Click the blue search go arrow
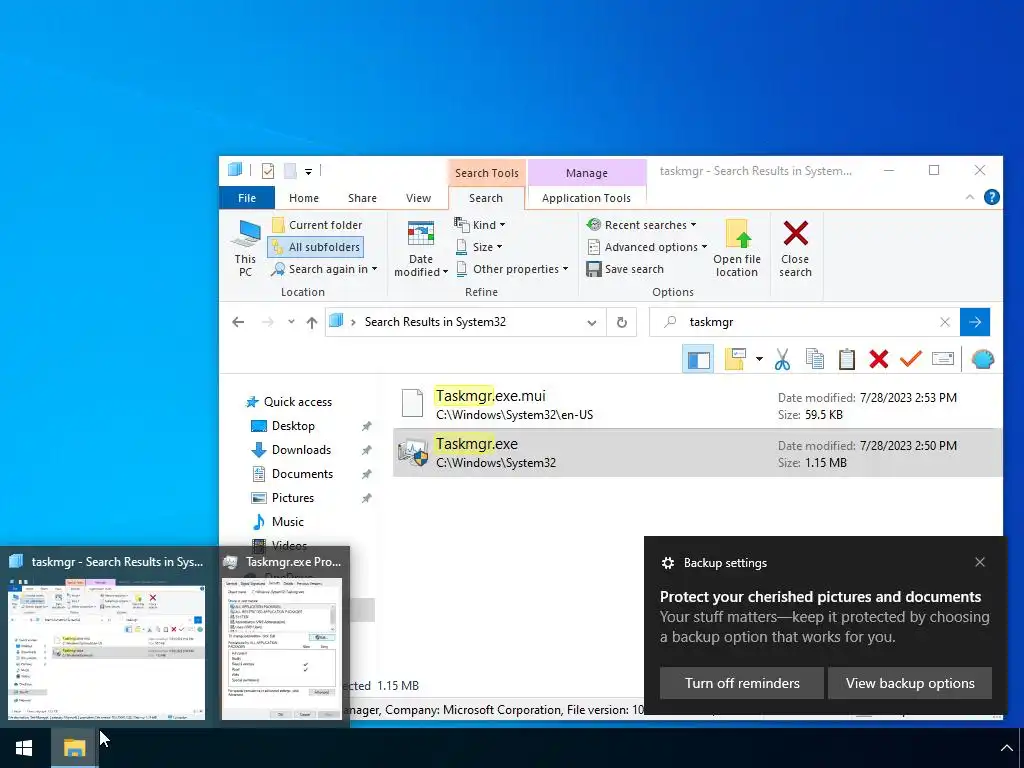This screenshot has height=768, width=1024. point(975,322)
